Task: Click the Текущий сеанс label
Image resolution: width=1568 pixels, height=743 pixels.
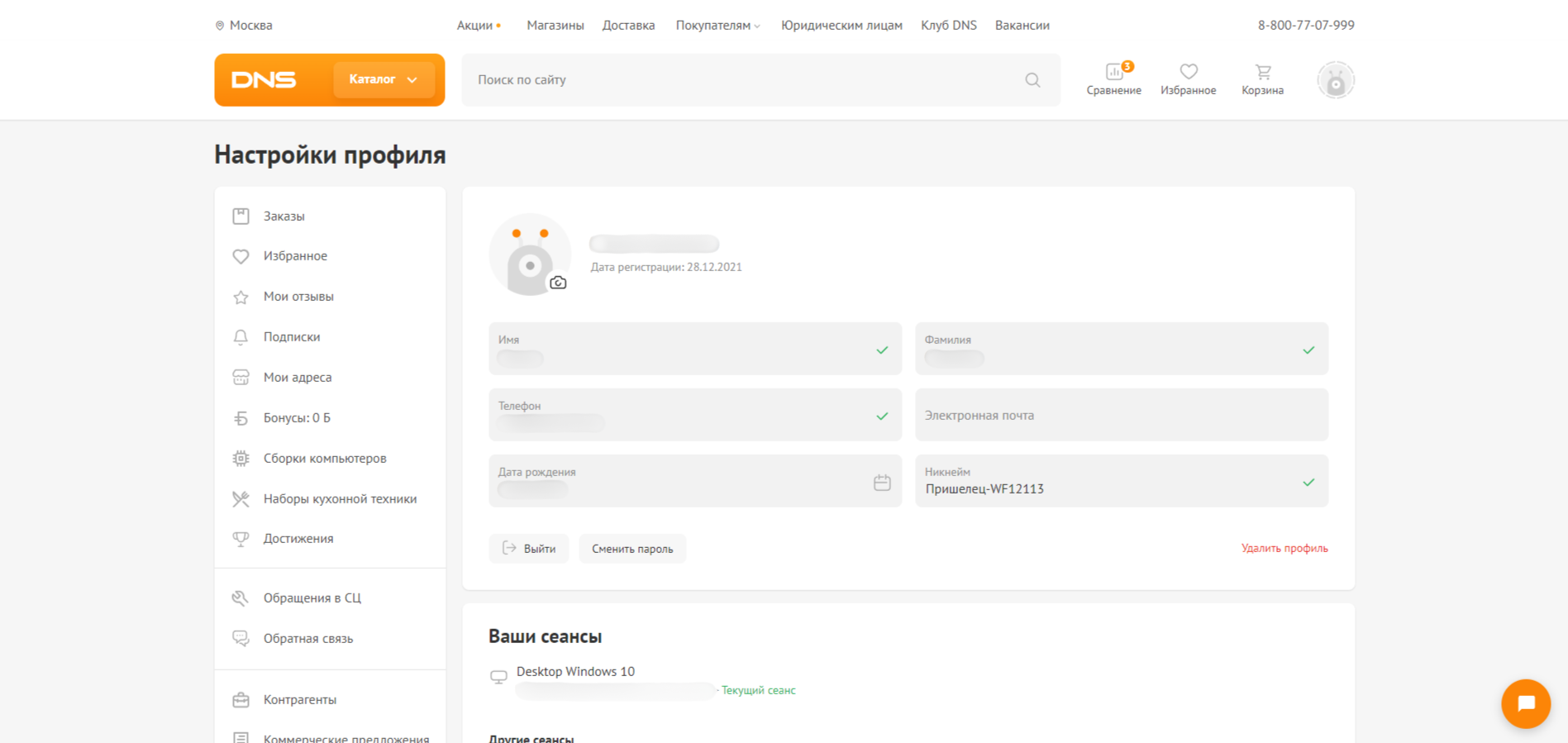Action: point(758,690)
